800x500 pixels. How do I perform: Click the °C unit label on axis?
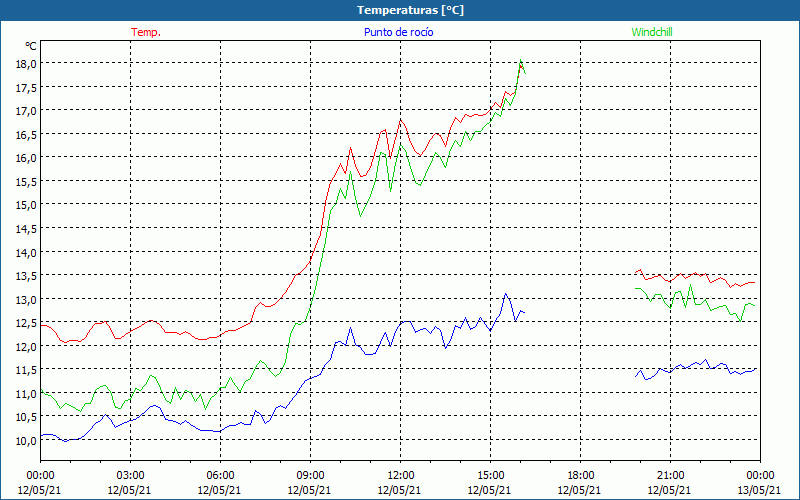[31, 46]
